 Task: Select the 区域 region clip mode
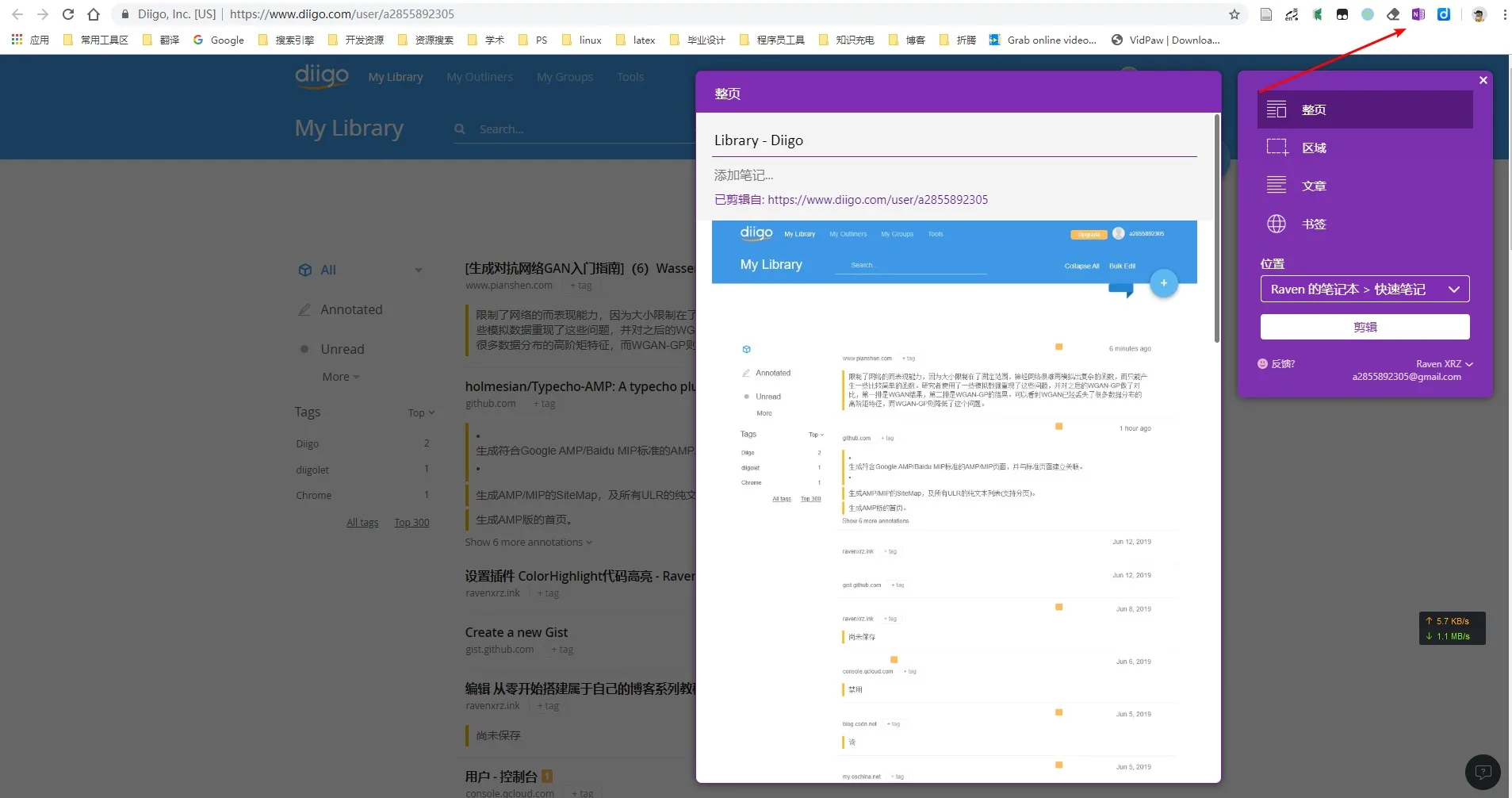point(1365,148)
